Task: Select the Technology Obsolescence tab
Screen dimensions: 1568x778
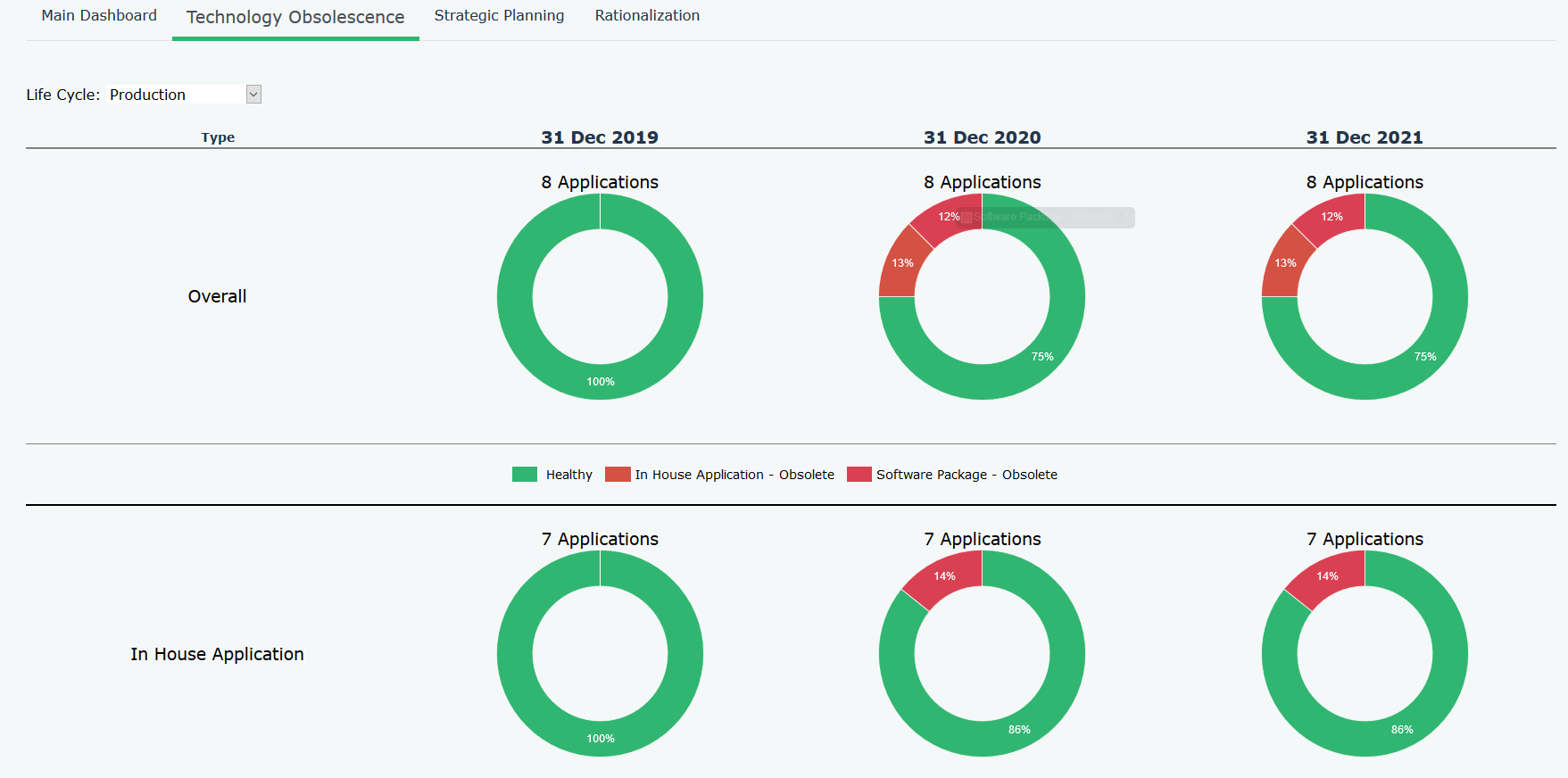Action: [295, 18]
